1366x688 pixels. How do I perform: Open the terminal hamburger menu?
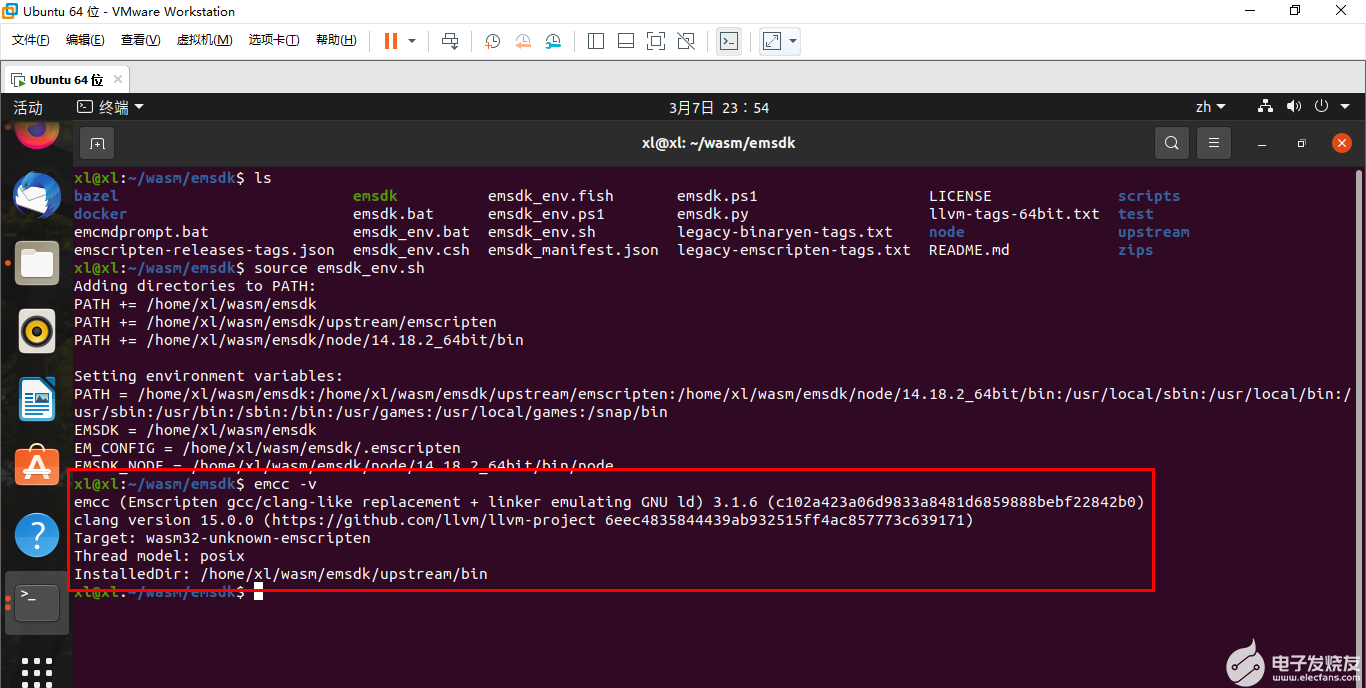point(1213,143)
